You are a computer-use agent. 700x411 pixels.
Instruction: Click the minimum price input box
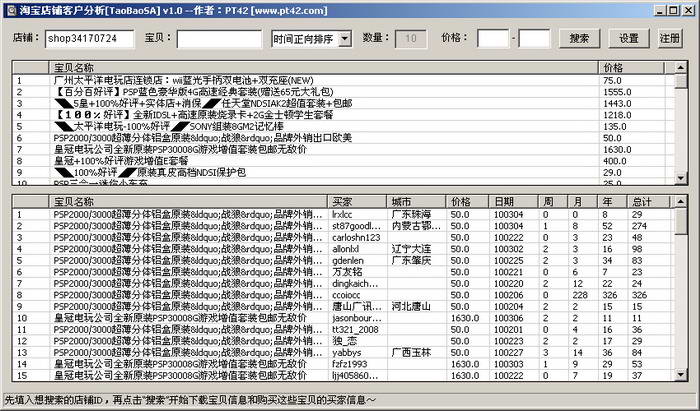(493, 39)
